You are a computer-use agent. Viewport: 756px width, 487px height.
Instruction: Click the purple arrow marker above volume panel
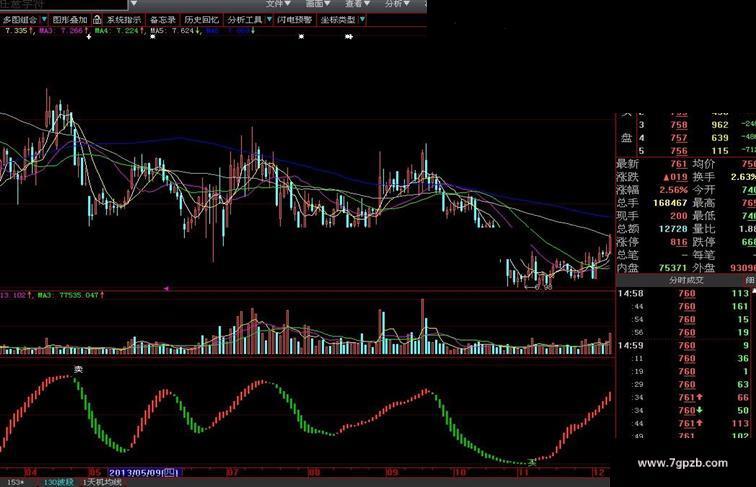tap(166, 288)
